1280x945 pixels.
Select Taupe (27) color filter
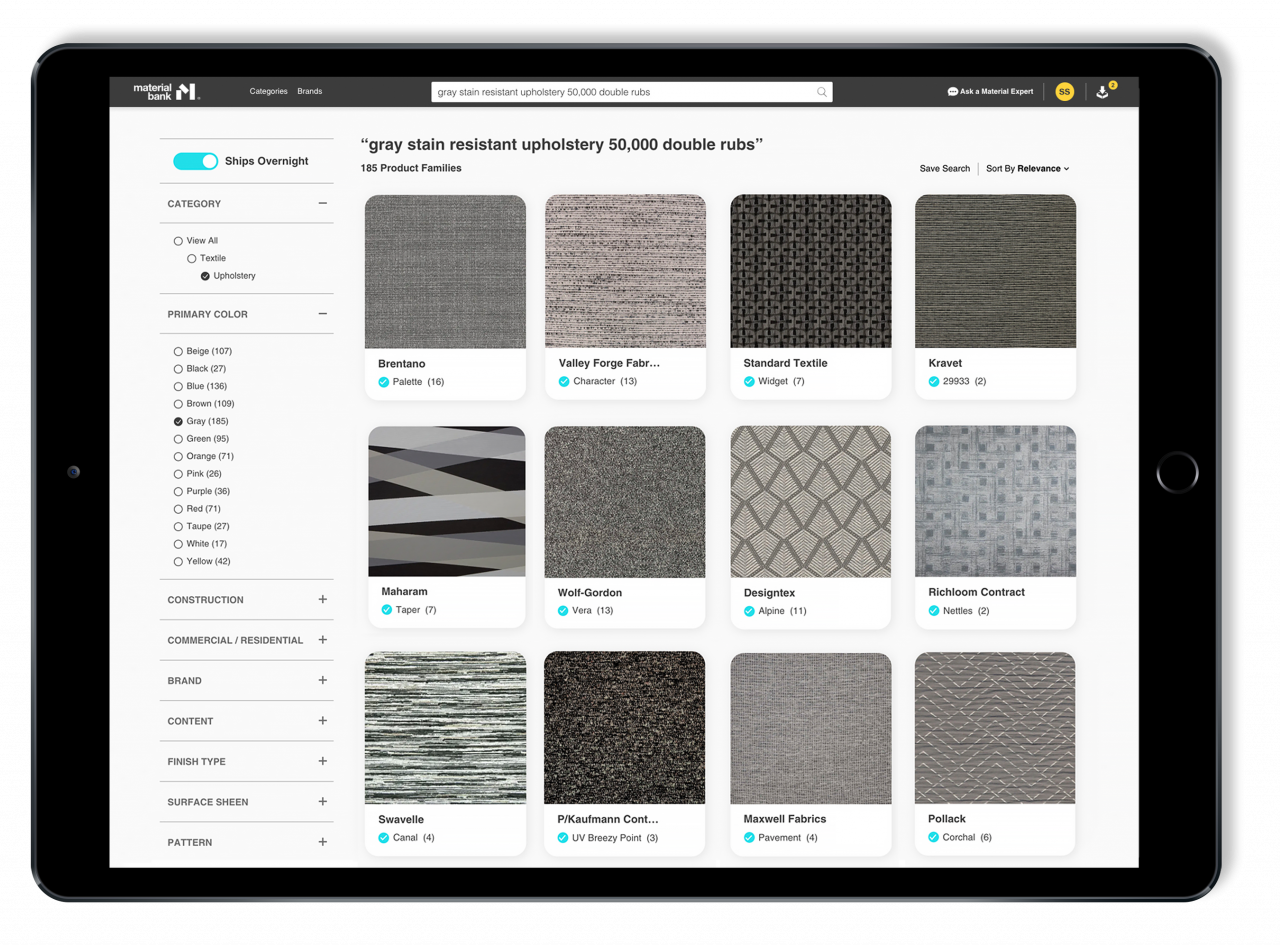(x=179, y=527)
